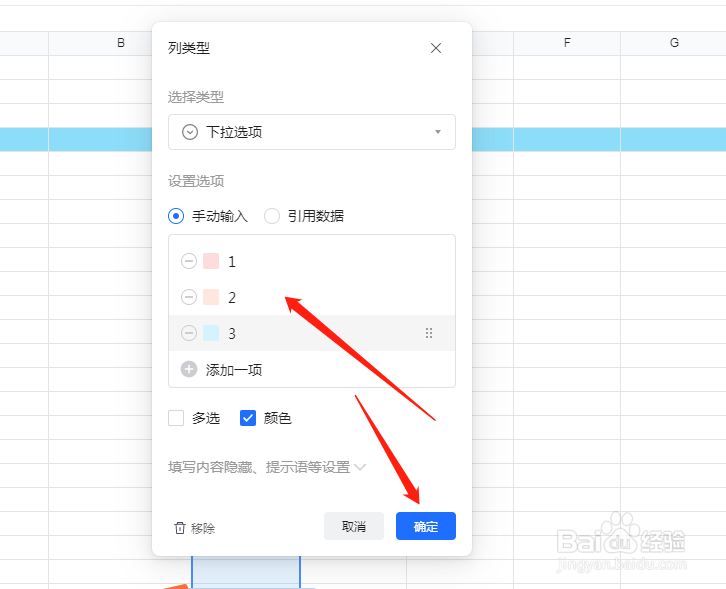The height and width of the screenshot is (589, 726).
Task: Click the 移除 text button
Action: pos(203,528)
